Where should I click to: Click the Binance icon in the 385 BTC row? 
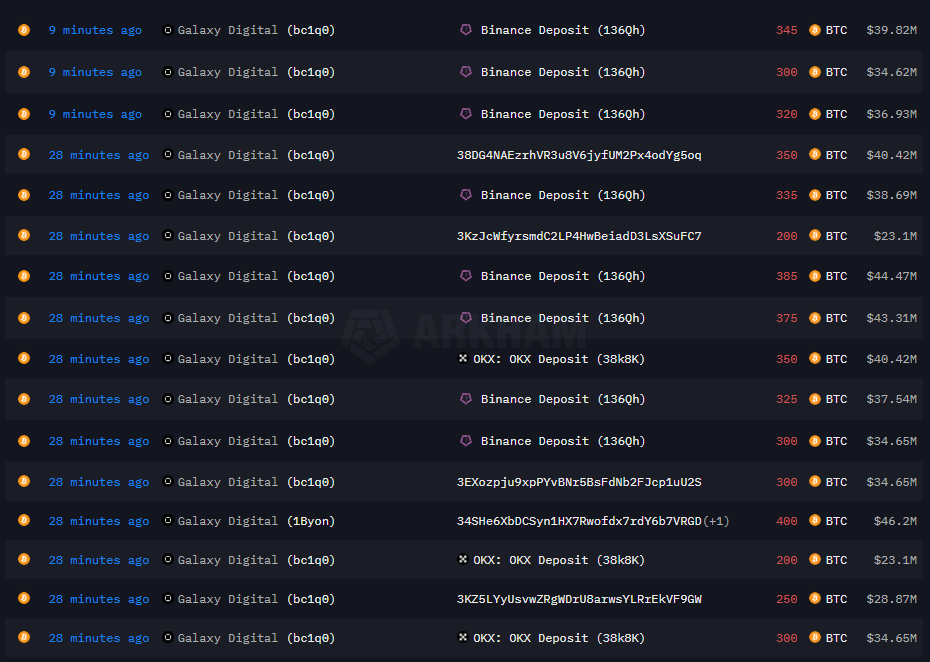click(466, 276)
